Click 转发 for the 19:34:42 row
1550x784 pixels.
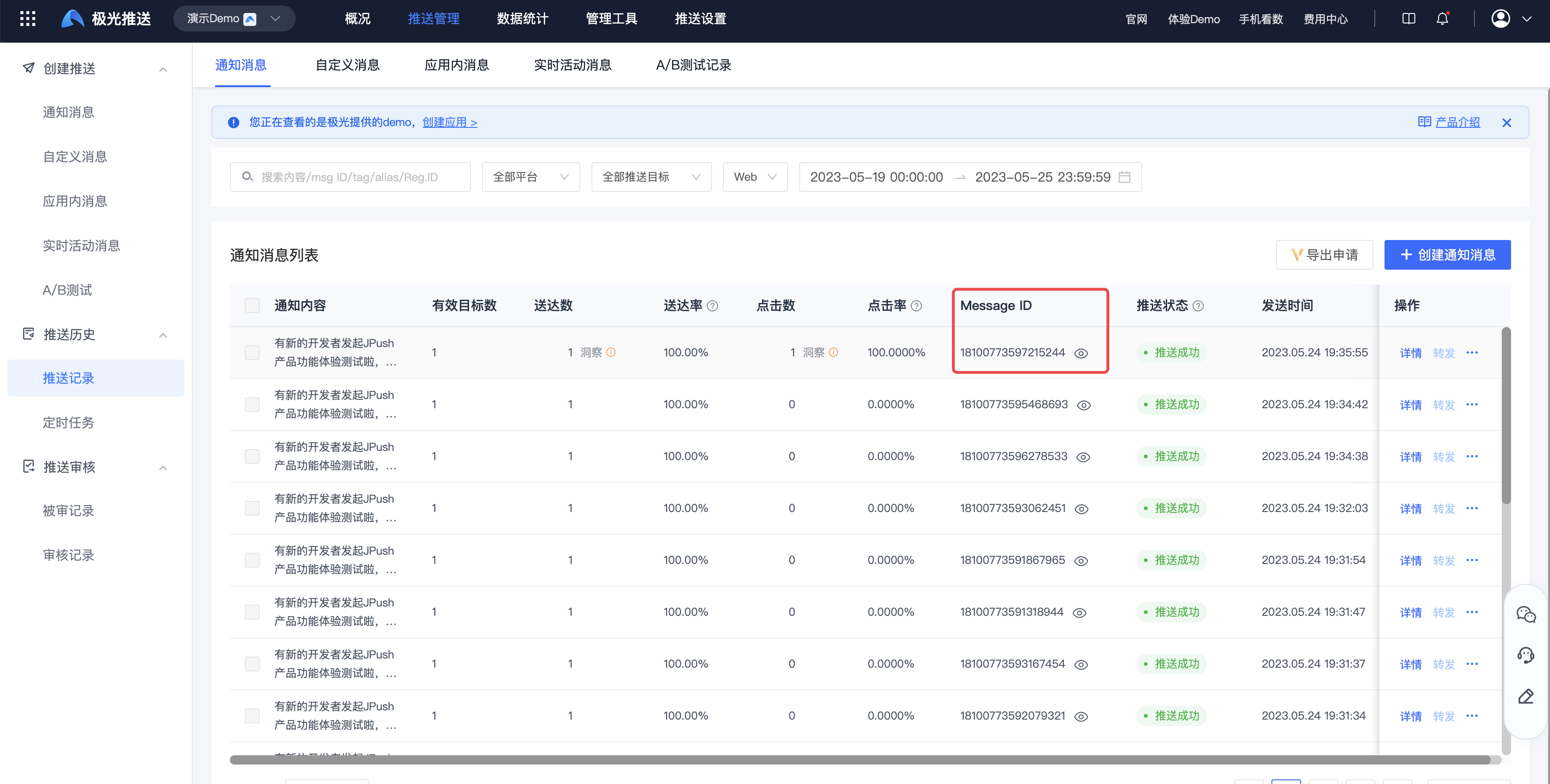[1443, 405]
